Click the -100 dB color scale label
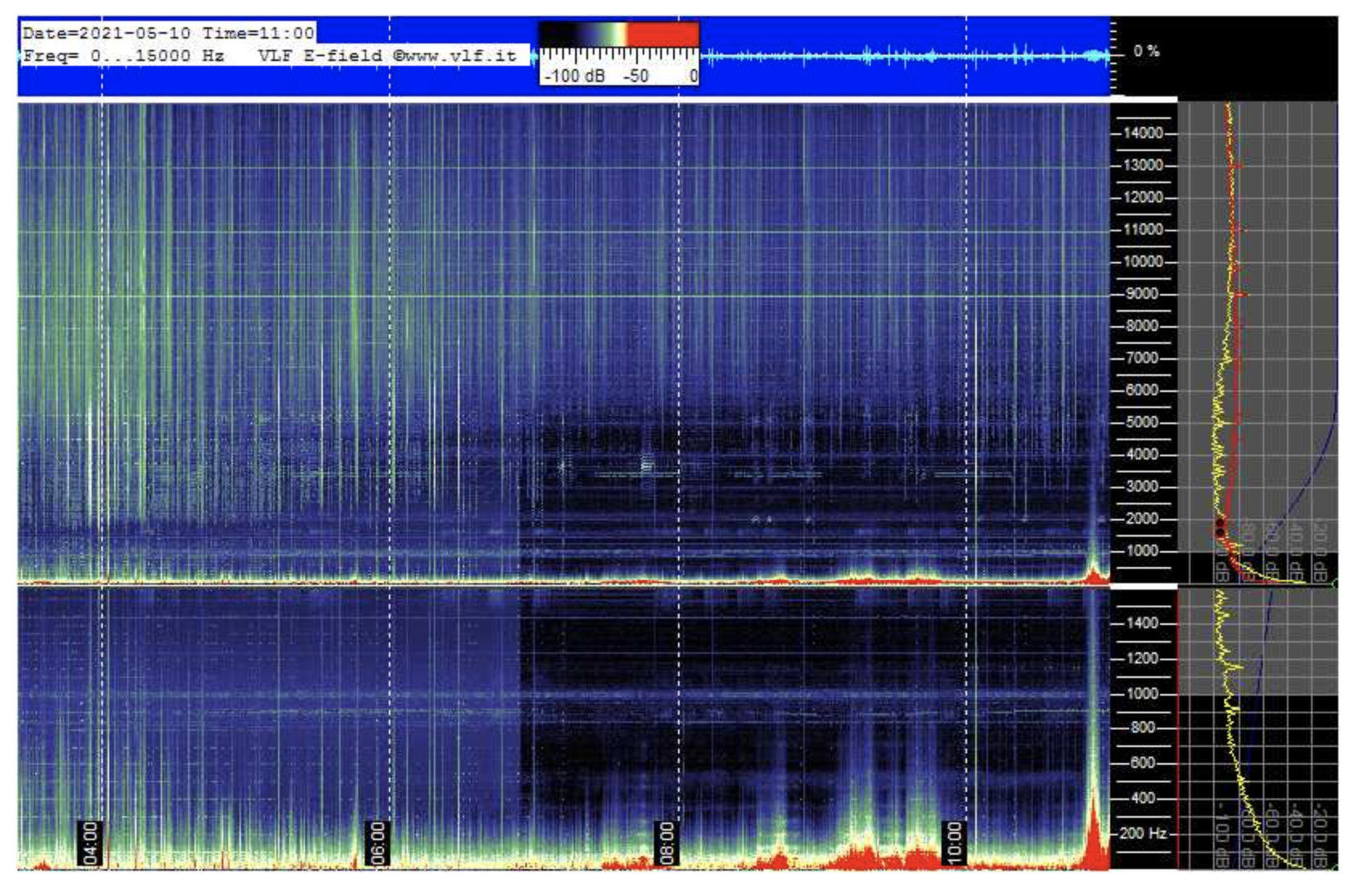 575,77
